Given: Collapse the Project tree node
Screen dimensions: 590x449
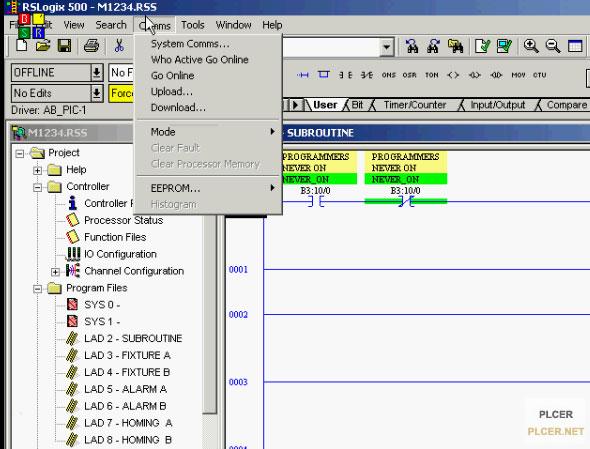Looking at the screenshot, I should [x=20, y=153].
